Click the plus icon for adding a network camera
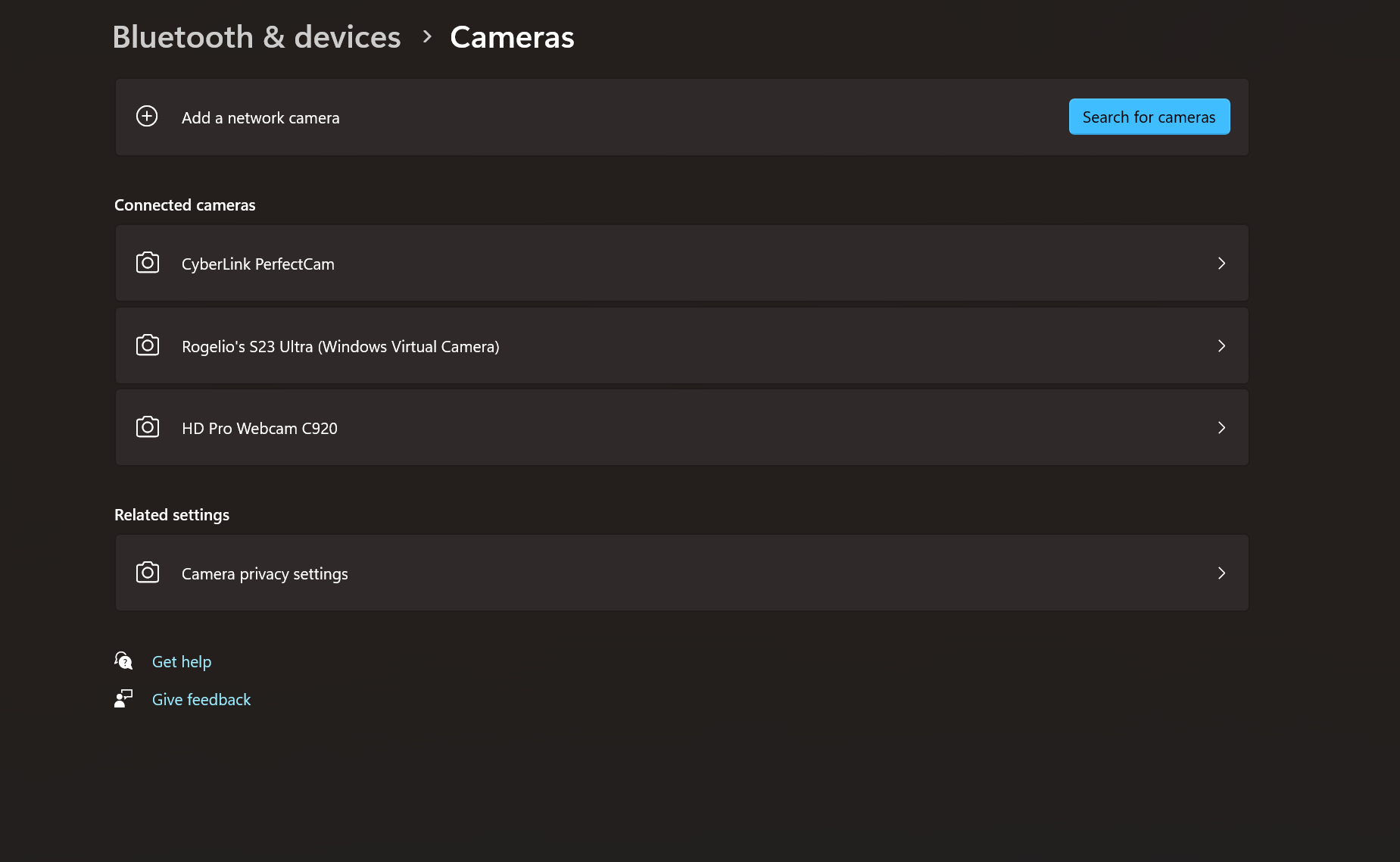This screenshot has width=1400, height=862. pos(147,116)
